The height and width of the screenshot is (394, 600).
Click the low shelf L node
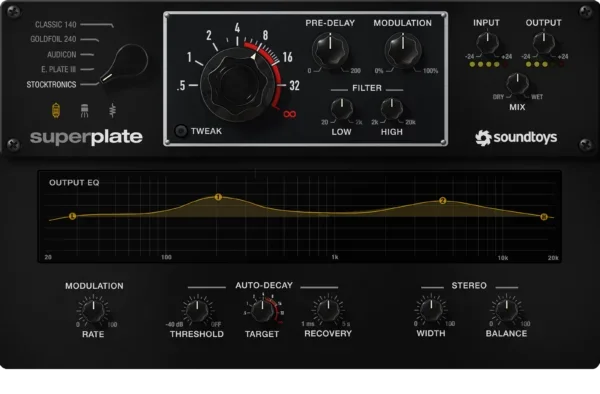[72, 217]
